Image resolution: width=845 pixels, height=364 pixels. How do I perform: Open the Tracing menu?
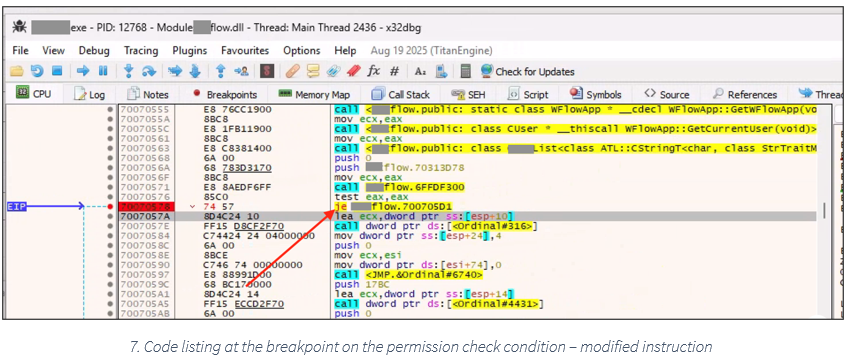141,51
